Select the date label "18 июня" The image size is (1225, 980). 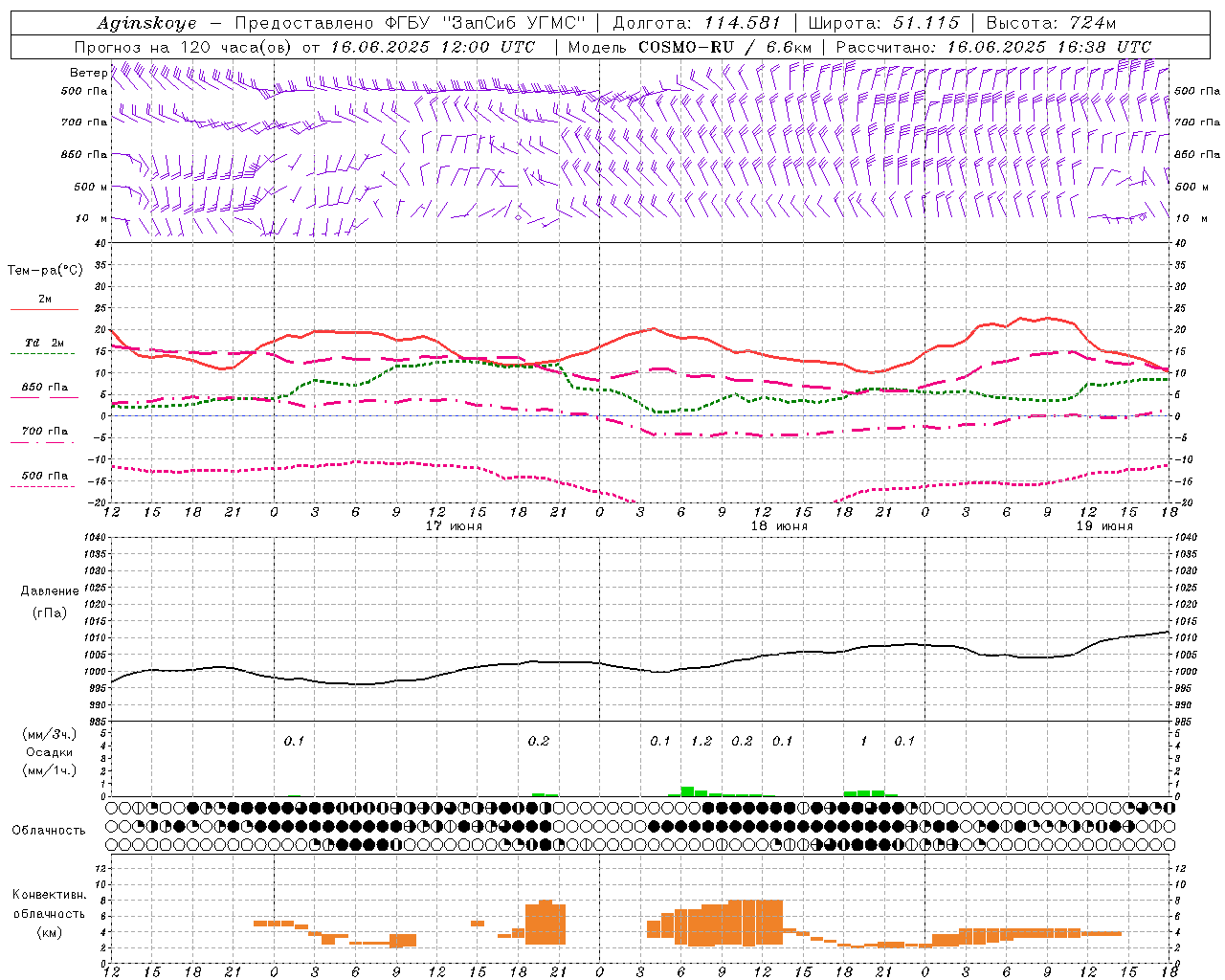click(x=779, y=526)
